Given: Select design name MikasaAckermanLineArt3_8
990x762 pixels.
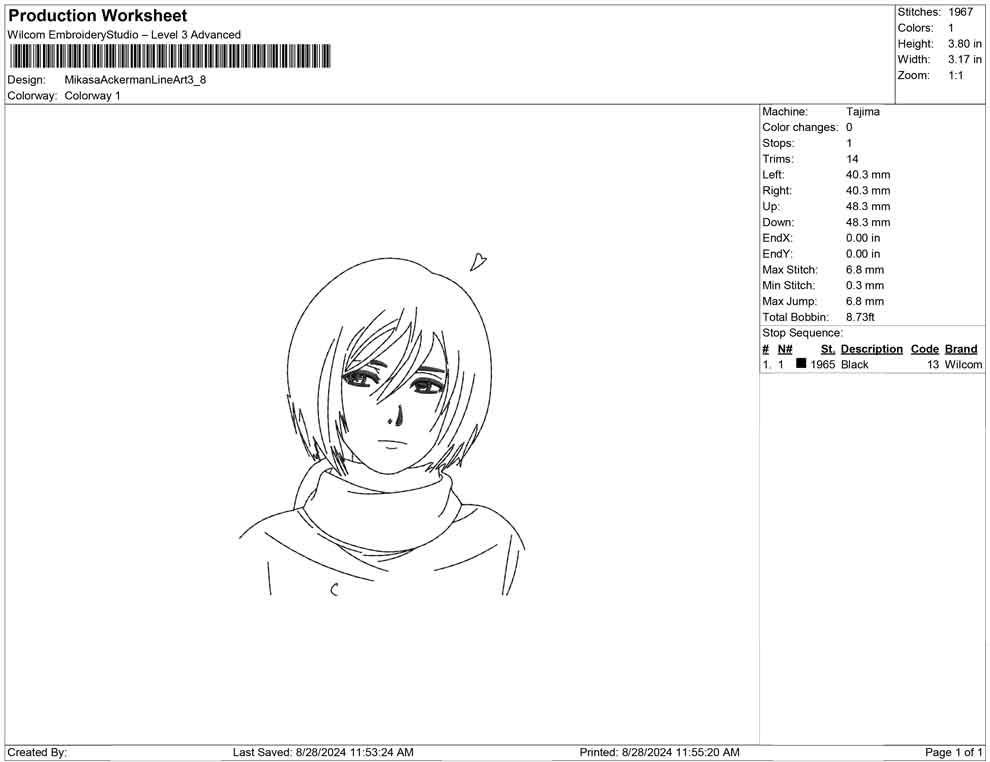Looking at the screenshot, I should (x=135, y=80).
